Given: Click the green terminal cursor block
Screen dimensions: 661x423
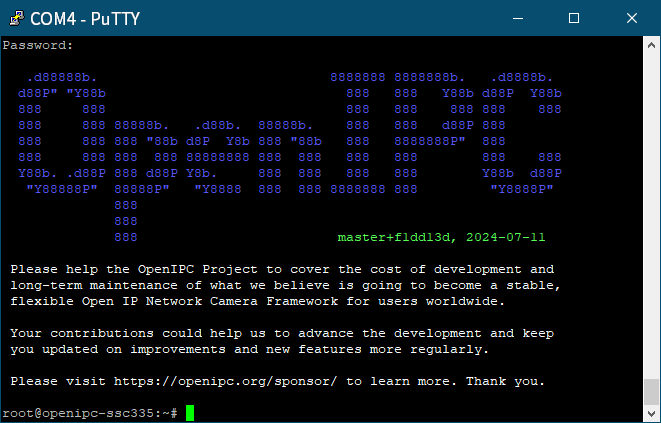Looking at the screenshot, I should [190, 413].
